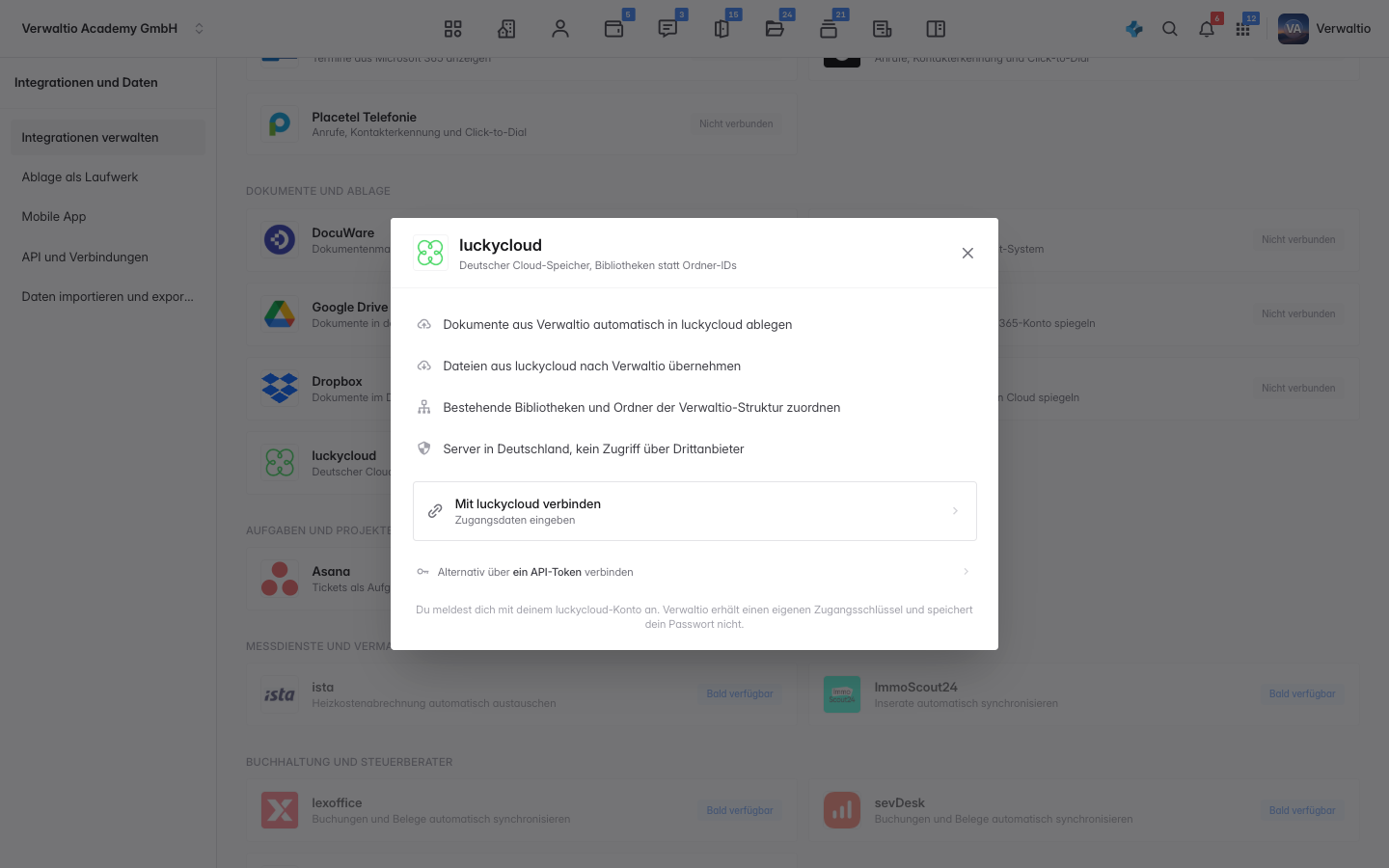Open the stack icon with badge 21
The height and width of the screenshot is (868, 1389).
click(829, 29)
